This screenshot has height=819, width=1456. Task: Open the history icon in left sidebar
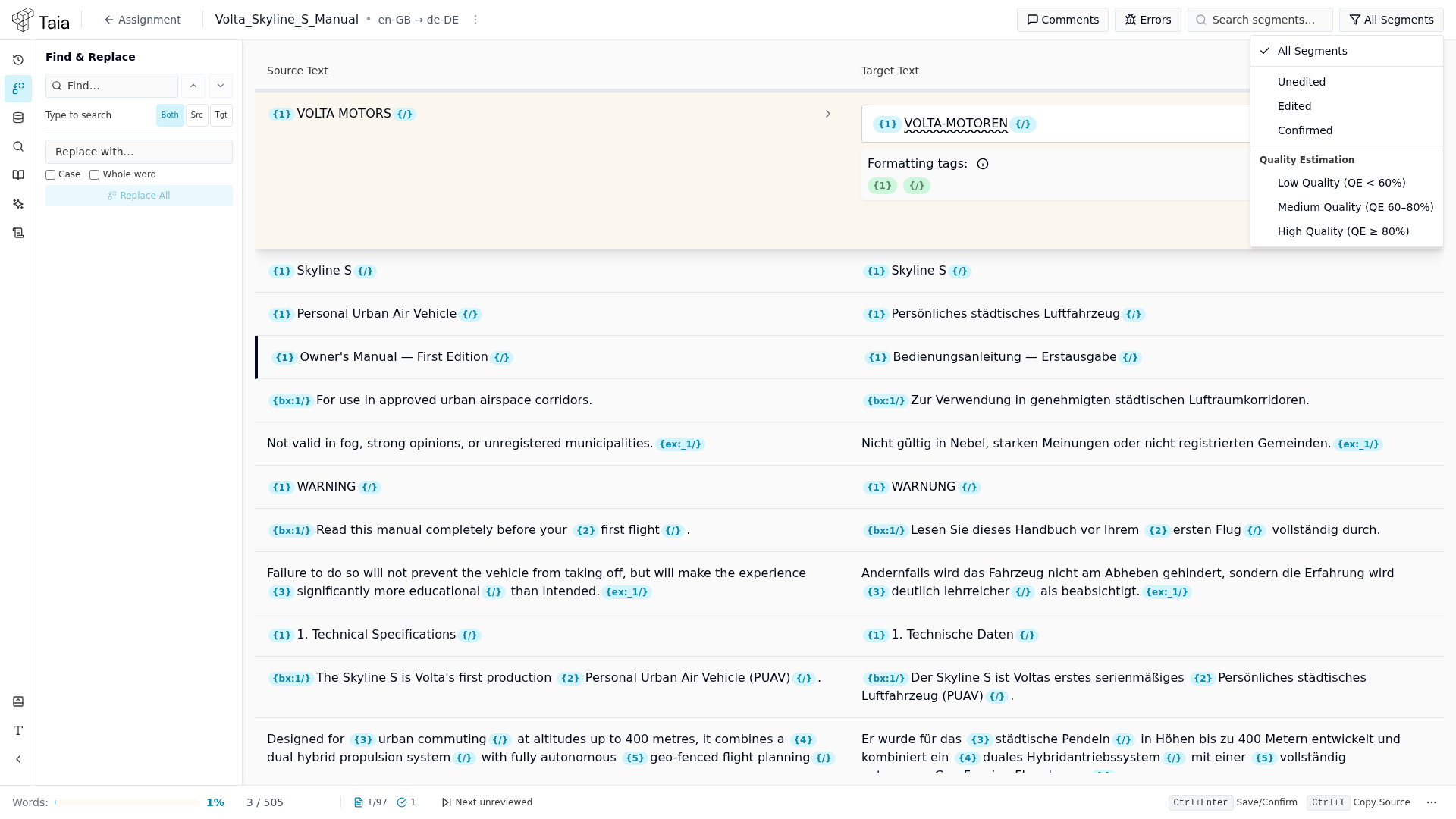tap(18, 60)
